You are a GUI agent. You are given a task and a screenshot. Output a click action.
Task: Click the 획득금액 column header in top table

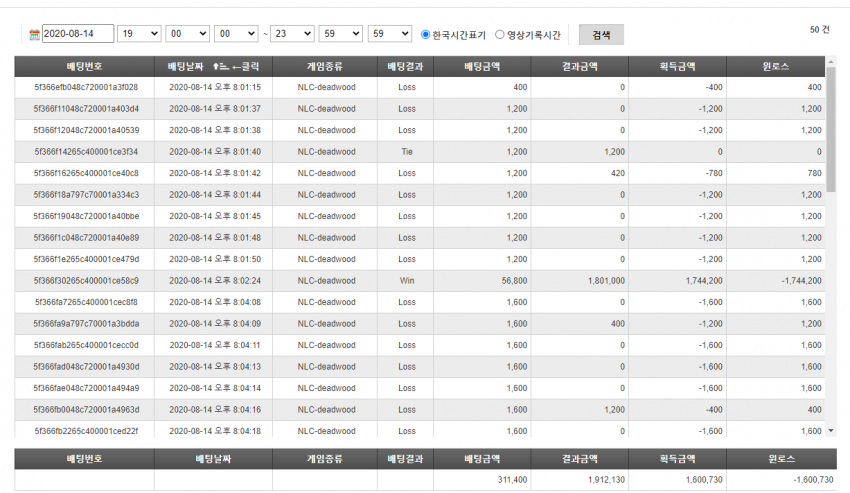point(677,66)
